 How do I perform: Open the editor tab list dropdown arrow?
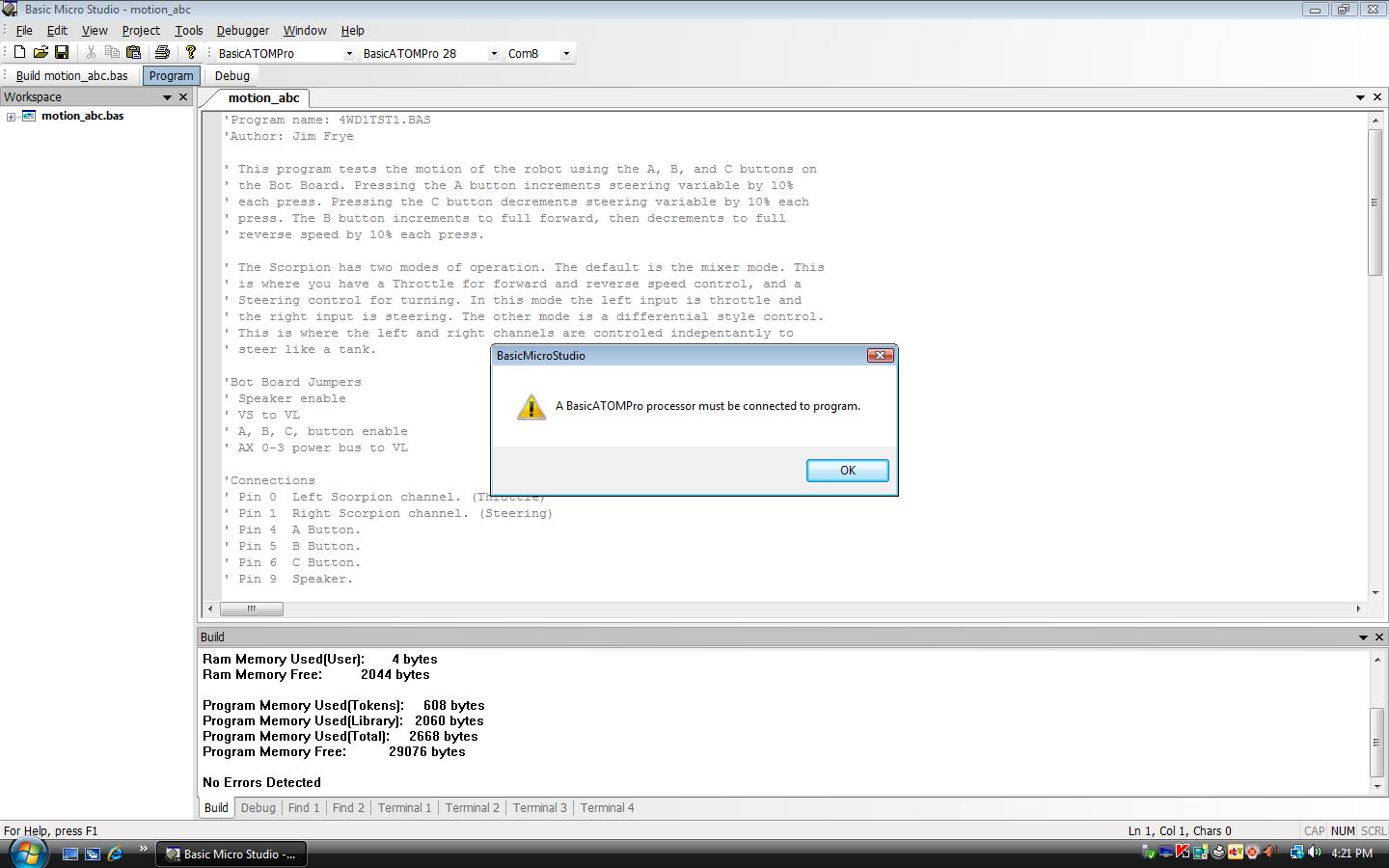point(1360,97)
